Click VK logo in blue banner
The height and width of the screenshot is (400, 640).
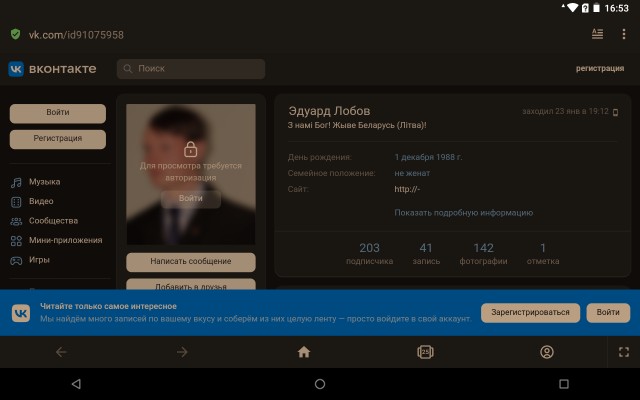pyautogui.click(x=21, y=313)
